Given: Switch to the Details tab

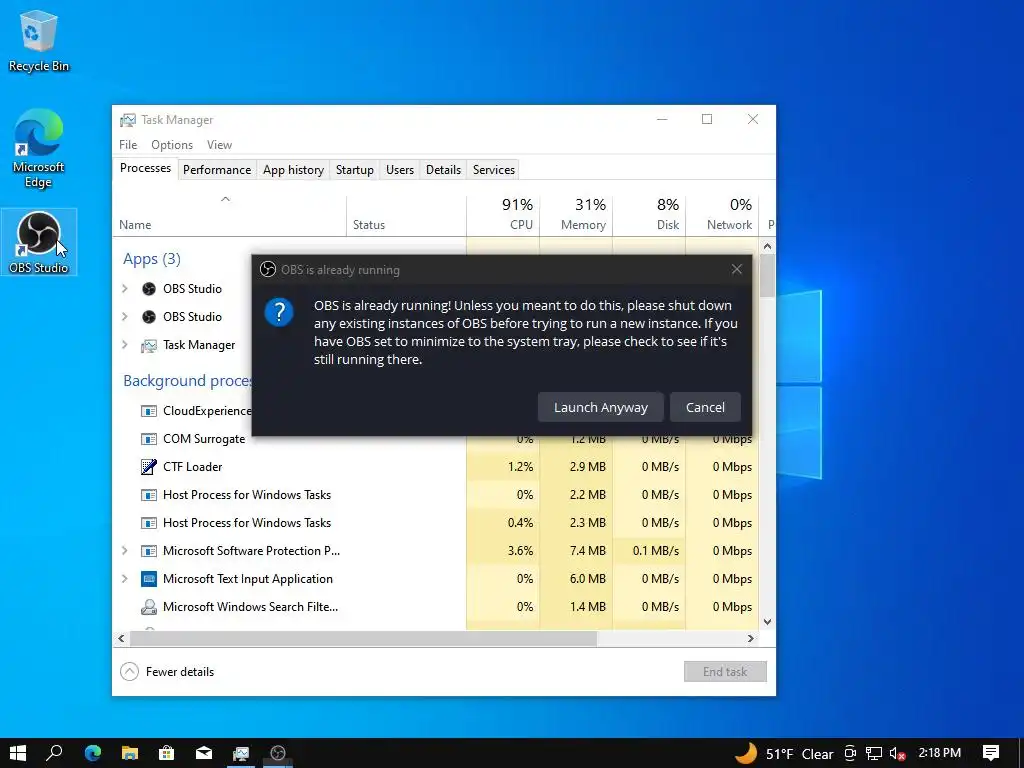Looking at the screenshot, I should click(443, 170).
